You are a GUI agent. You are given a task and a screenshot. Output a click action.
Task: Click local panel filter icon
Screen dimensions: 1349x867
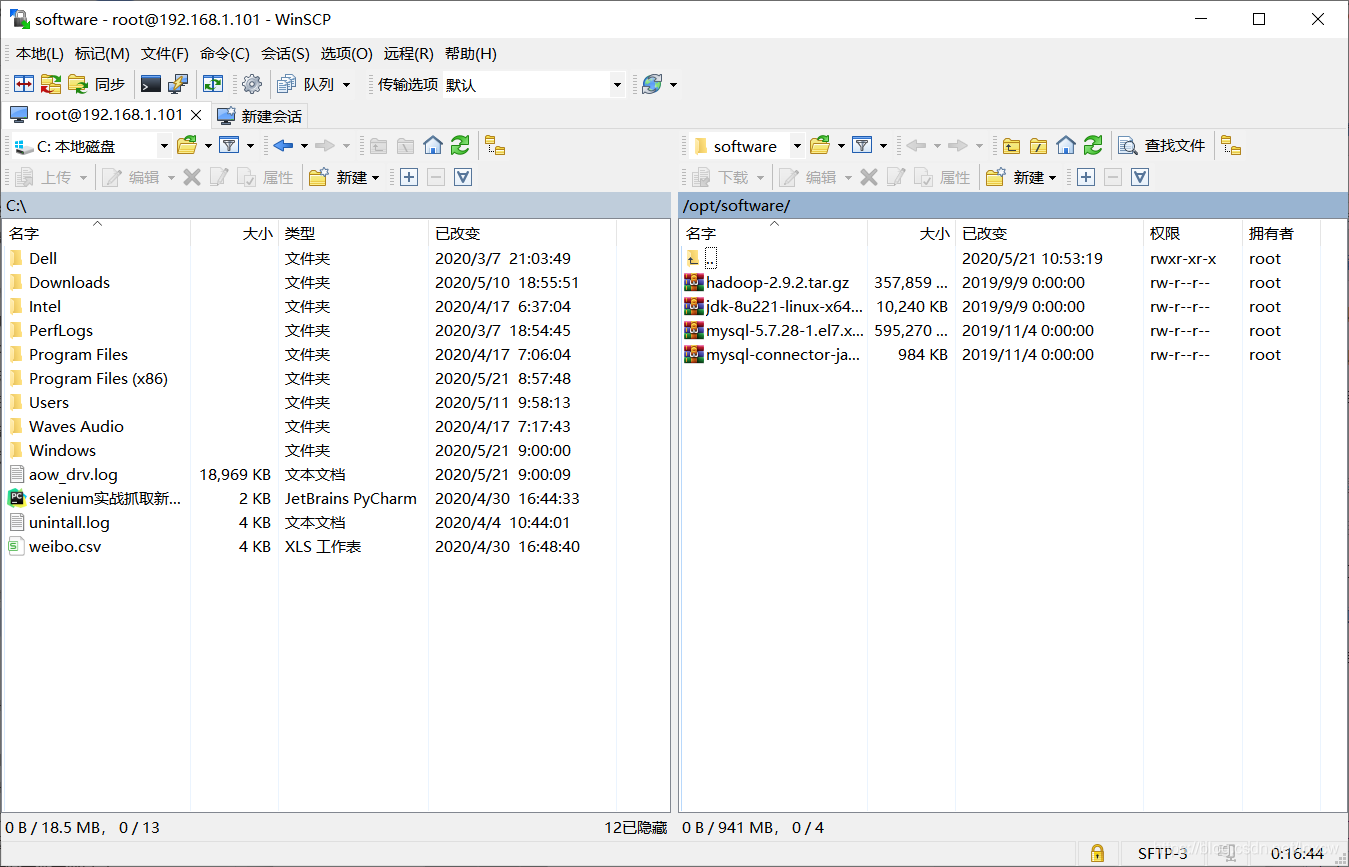229,146
